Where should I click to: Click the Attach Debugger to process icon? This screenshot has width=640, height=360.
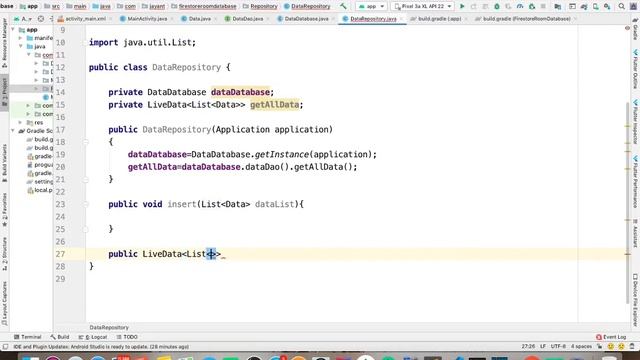point(532,7)
